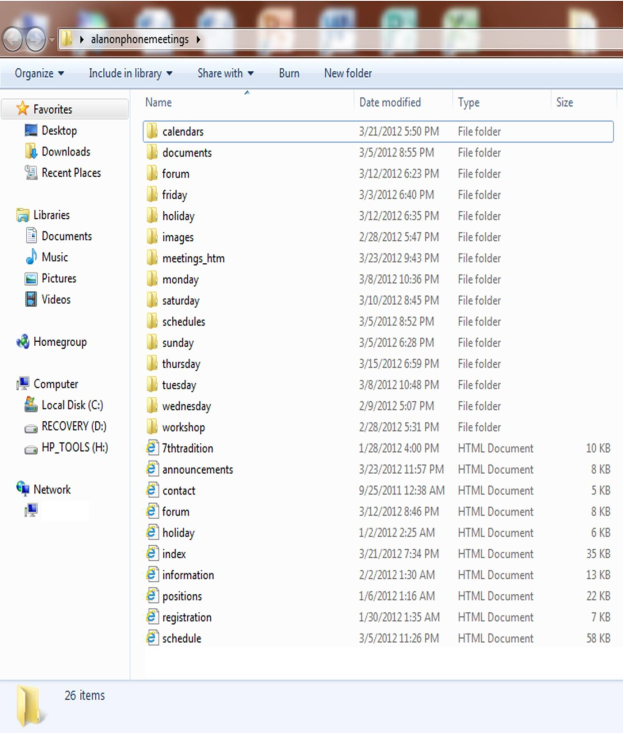The width and height of the screenshot is (624, 734).
Task: Sort by the Name column header
Action: pyautogui.click(x=247, y=103)
